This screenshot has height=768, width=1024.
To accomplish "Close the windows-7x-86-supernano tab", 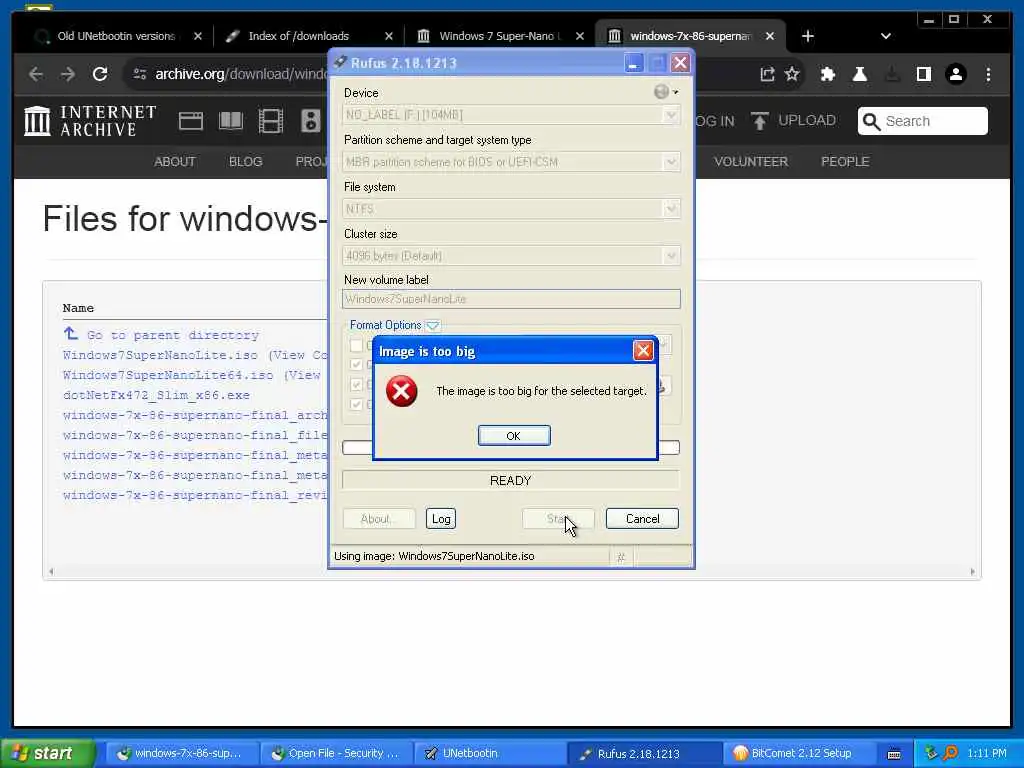I will [x=770, y=37].
